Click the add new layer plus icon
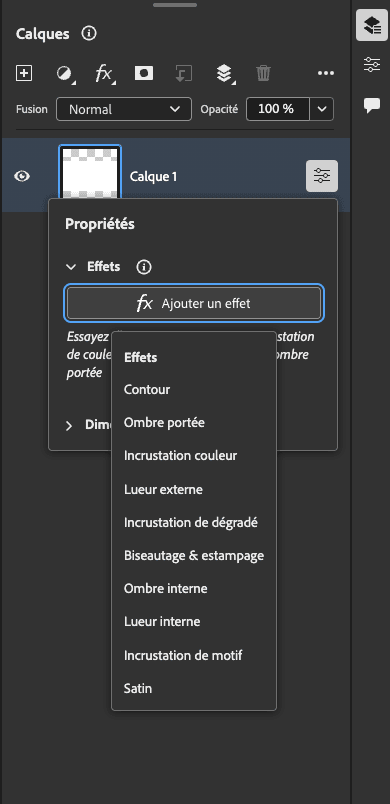The height and width of the screenshot is (804, 390). 24,73
